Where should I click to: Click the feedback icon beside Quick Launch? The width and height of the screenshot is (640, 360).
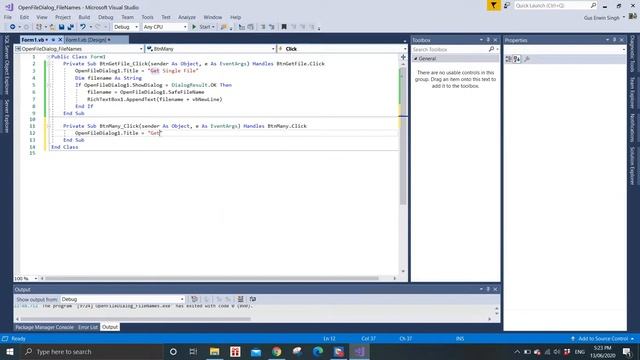tap(507, 5)
